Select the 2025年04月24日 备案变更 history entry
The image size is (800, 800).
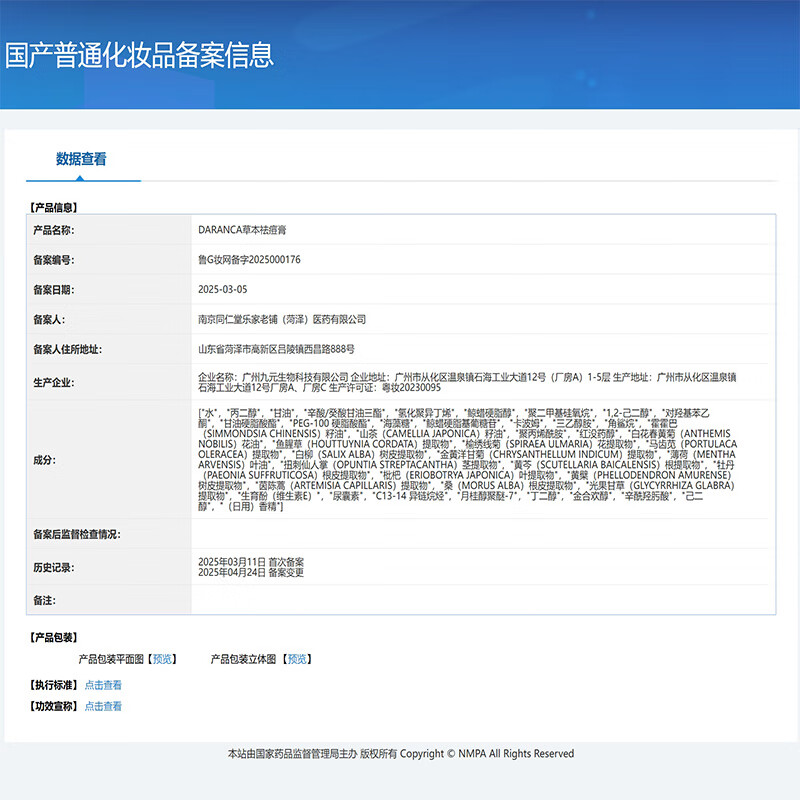251,573
